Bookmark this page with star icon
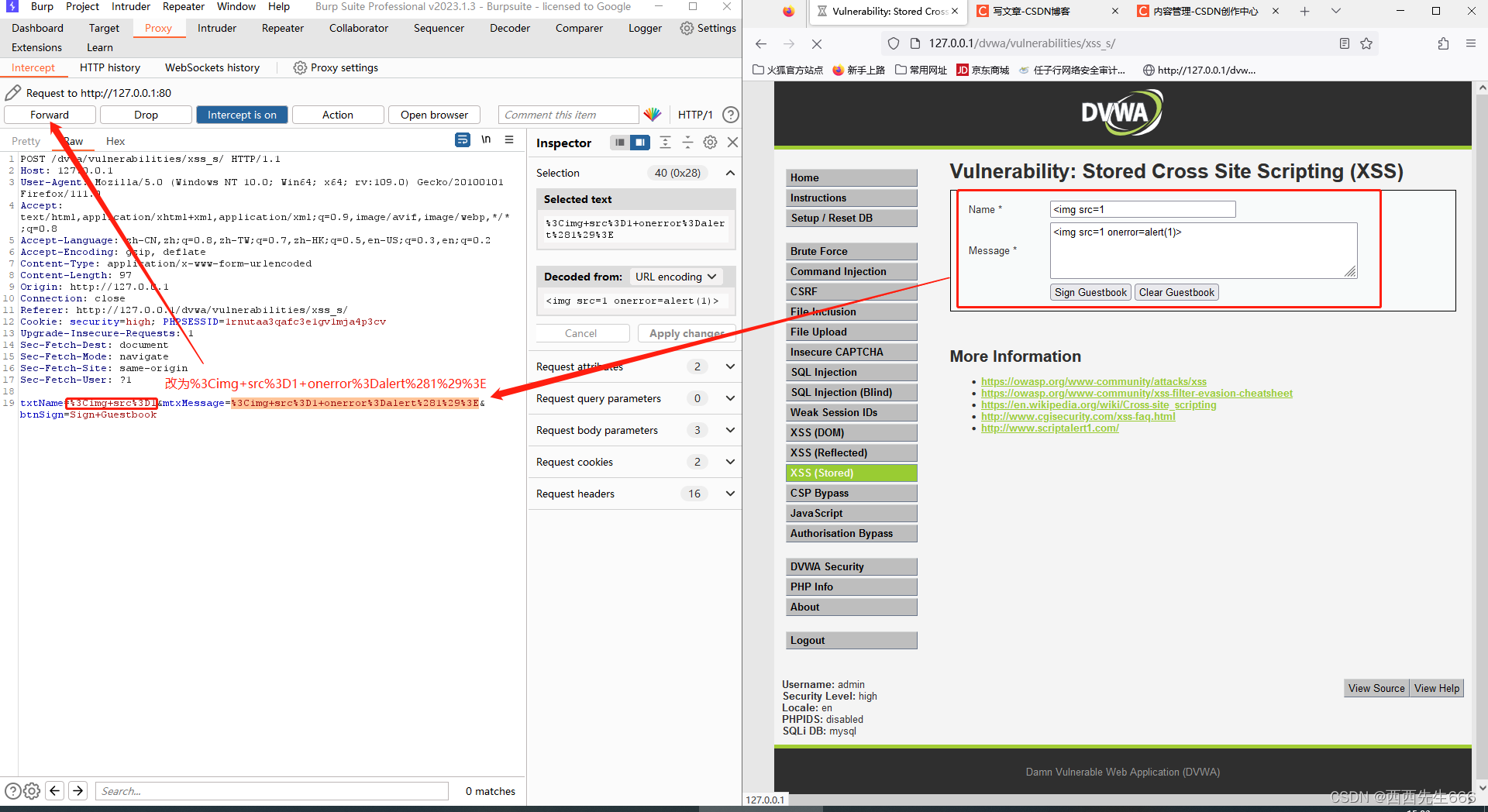 click(1366, 44)
